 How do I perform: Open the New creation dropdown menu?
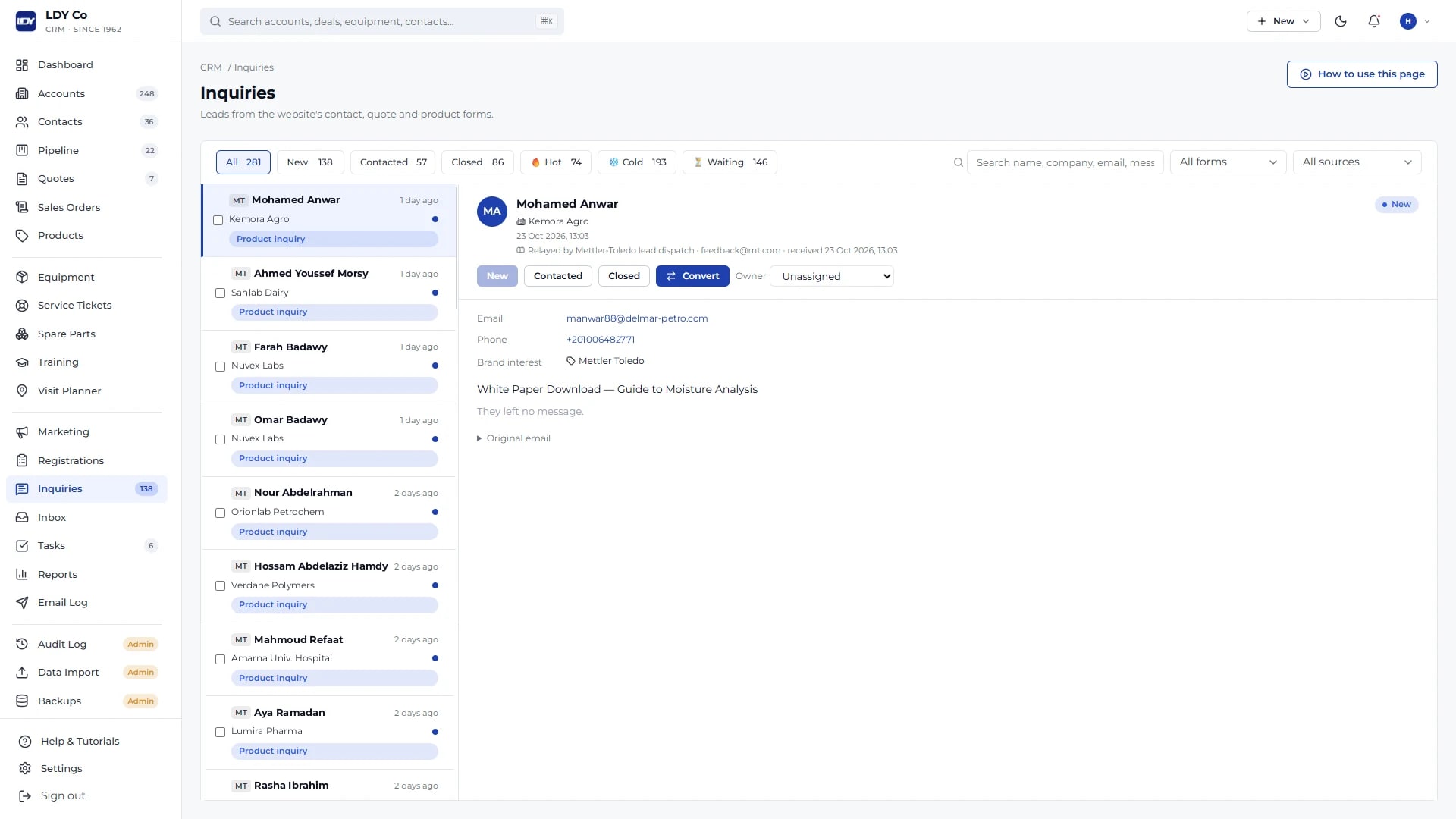1283,21
